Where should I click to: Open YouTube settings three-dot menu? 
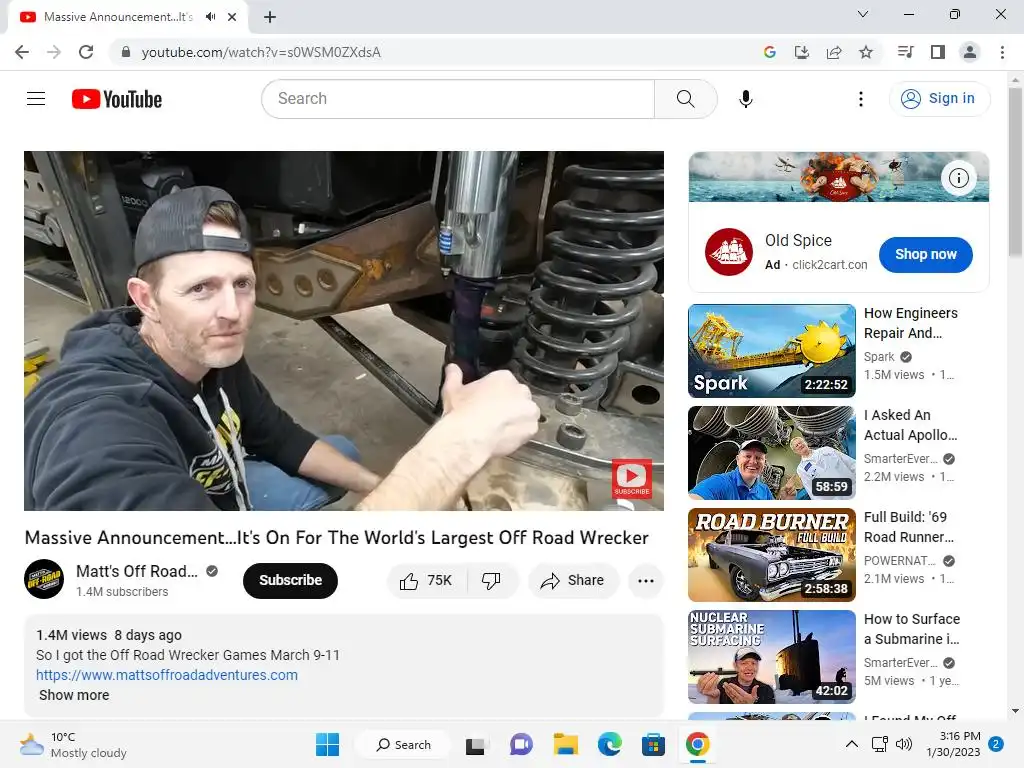coord(861,99)
